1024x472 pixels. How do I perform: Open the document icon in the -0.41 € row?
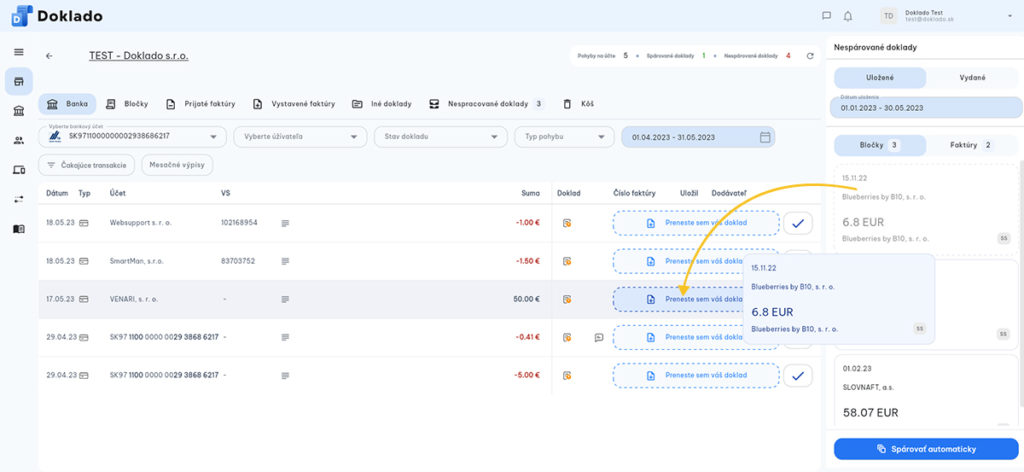pos(568,338)
